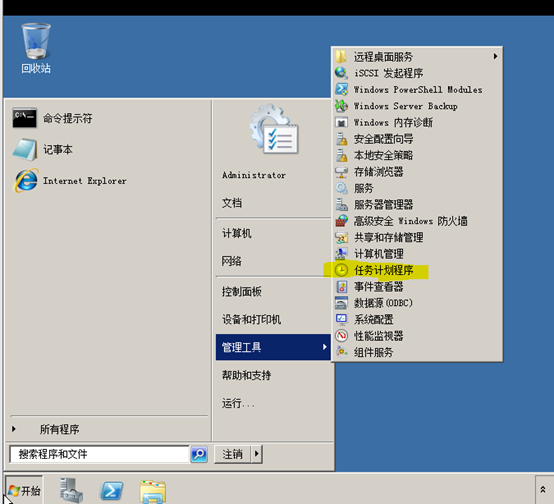This screenshot has width=554, height=504.
Task: Launch the Internet Explorer icon
Action: [25, 181]
